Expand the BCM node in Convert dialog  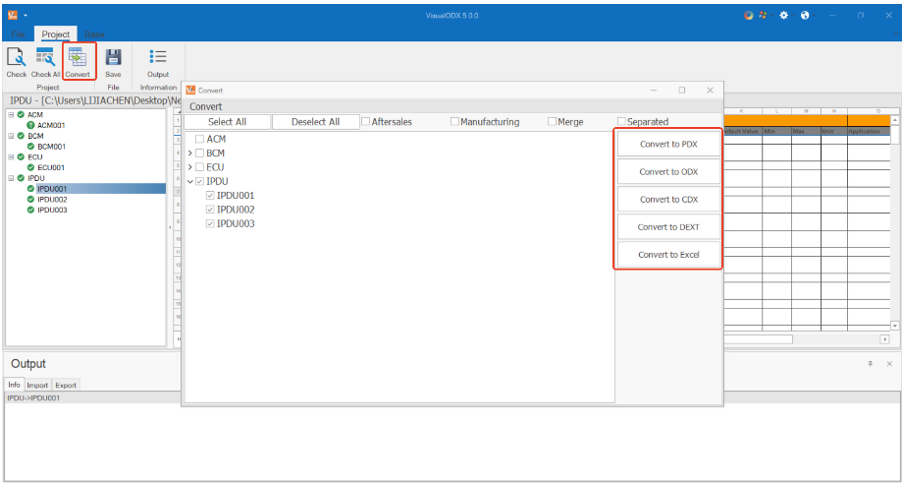(190, 153)
